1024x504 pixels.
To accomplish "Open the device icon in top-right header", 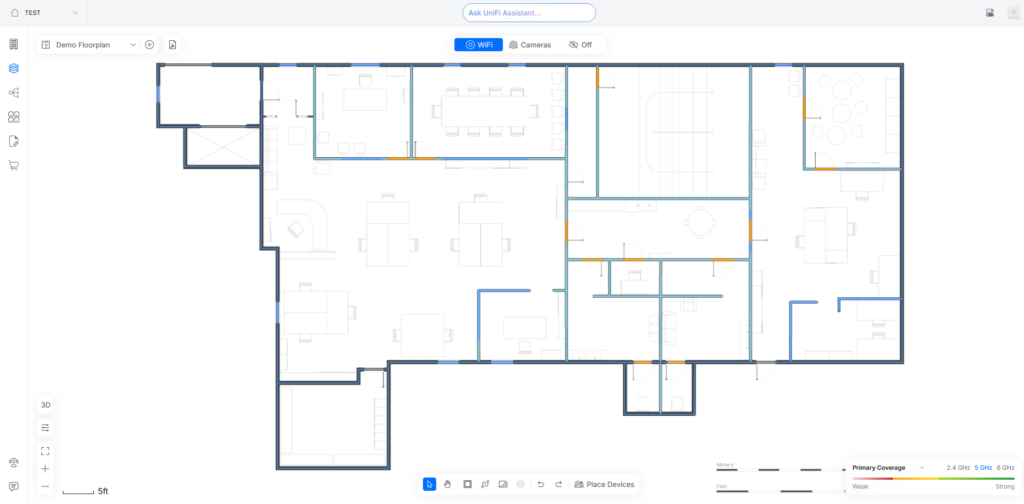I will [x=989, y=12].
